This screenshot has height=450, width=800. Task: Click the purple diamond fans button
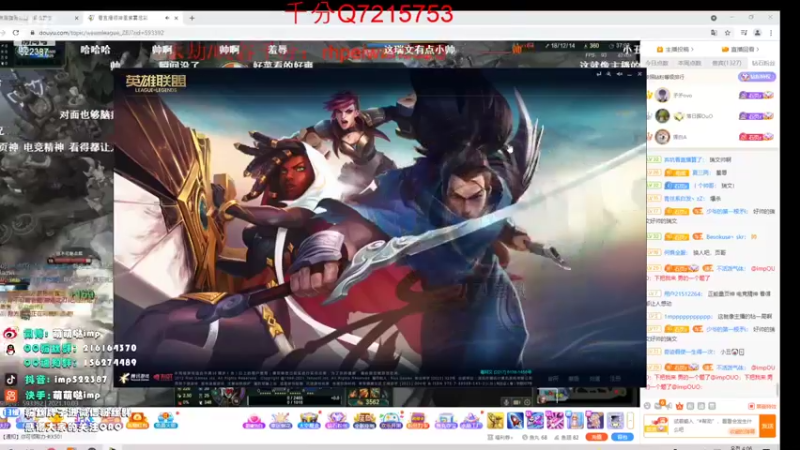tap(757, 77)
